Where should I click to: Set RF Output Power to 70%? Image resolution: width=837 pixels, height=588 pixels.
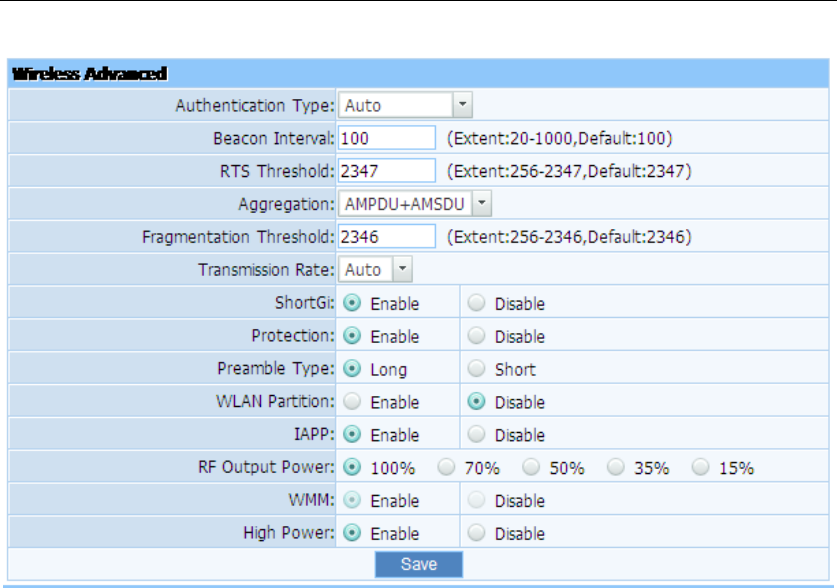[x=446, y=467]
